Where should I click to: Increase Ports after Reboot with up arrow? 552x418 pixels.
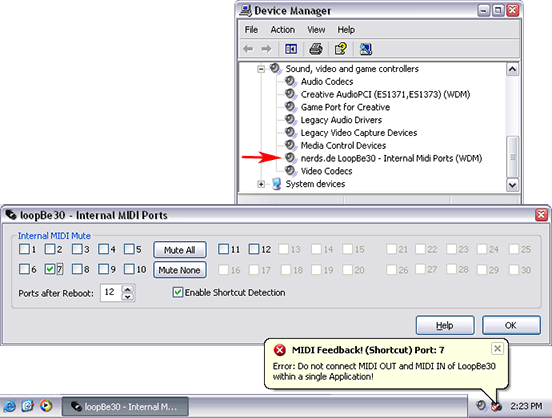tap(128, 289)
